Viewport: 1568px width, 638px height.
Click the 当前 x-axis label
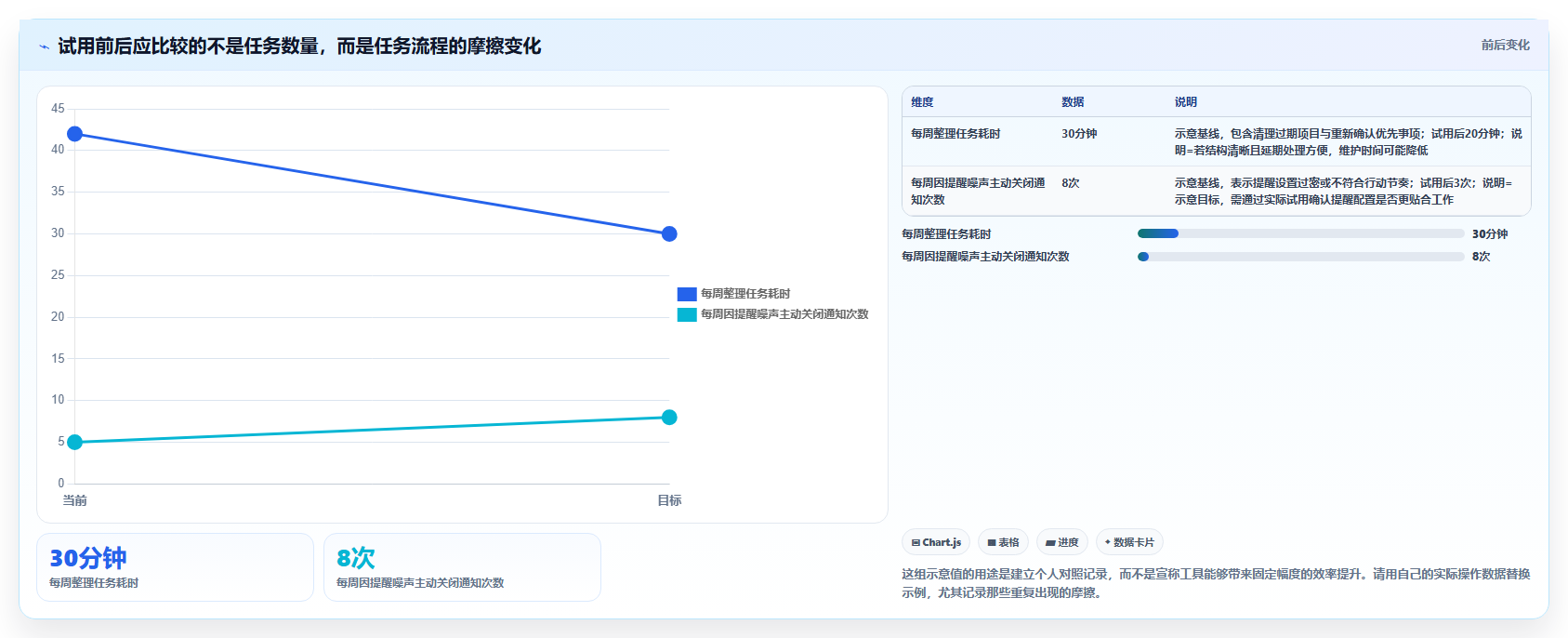pos(75,500)
